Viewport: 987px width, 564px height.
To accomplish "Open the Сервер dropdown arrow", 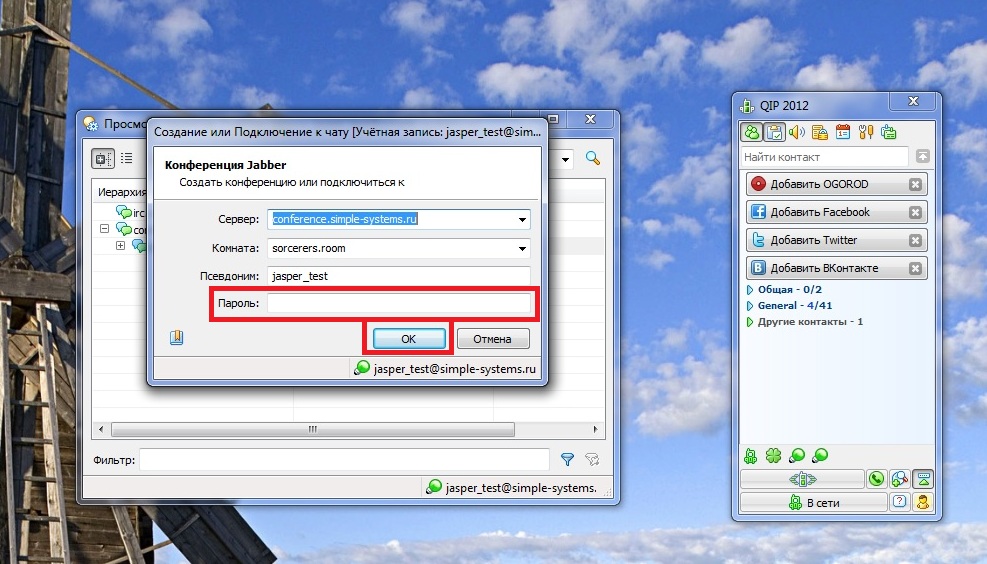I will point(522,220).
